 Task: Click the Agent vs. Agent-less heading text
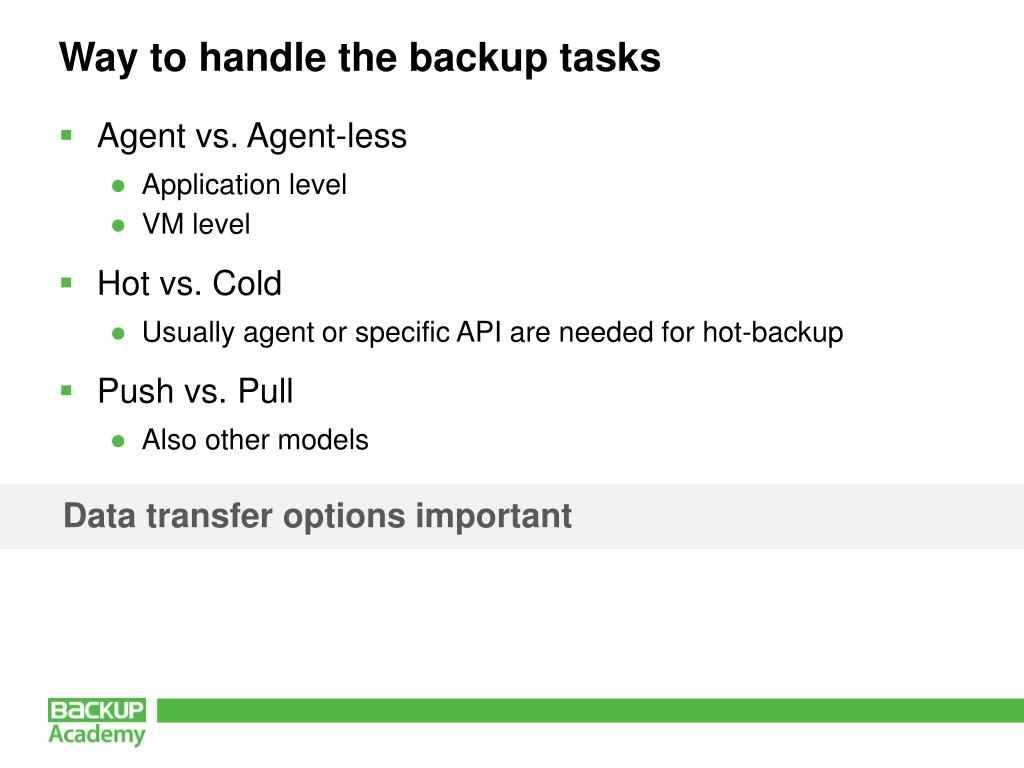click(252, 136)
